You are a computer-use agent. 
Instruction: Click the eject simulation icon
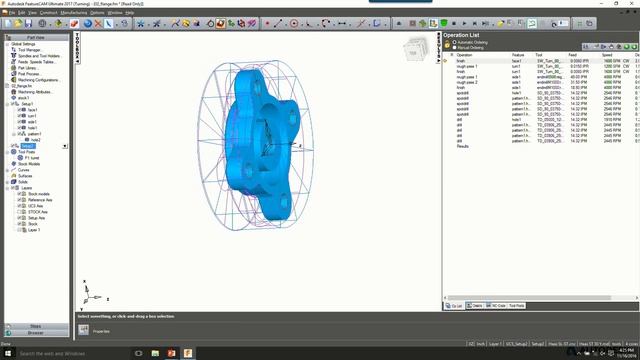pyautogui.click(x=399, y=24)
